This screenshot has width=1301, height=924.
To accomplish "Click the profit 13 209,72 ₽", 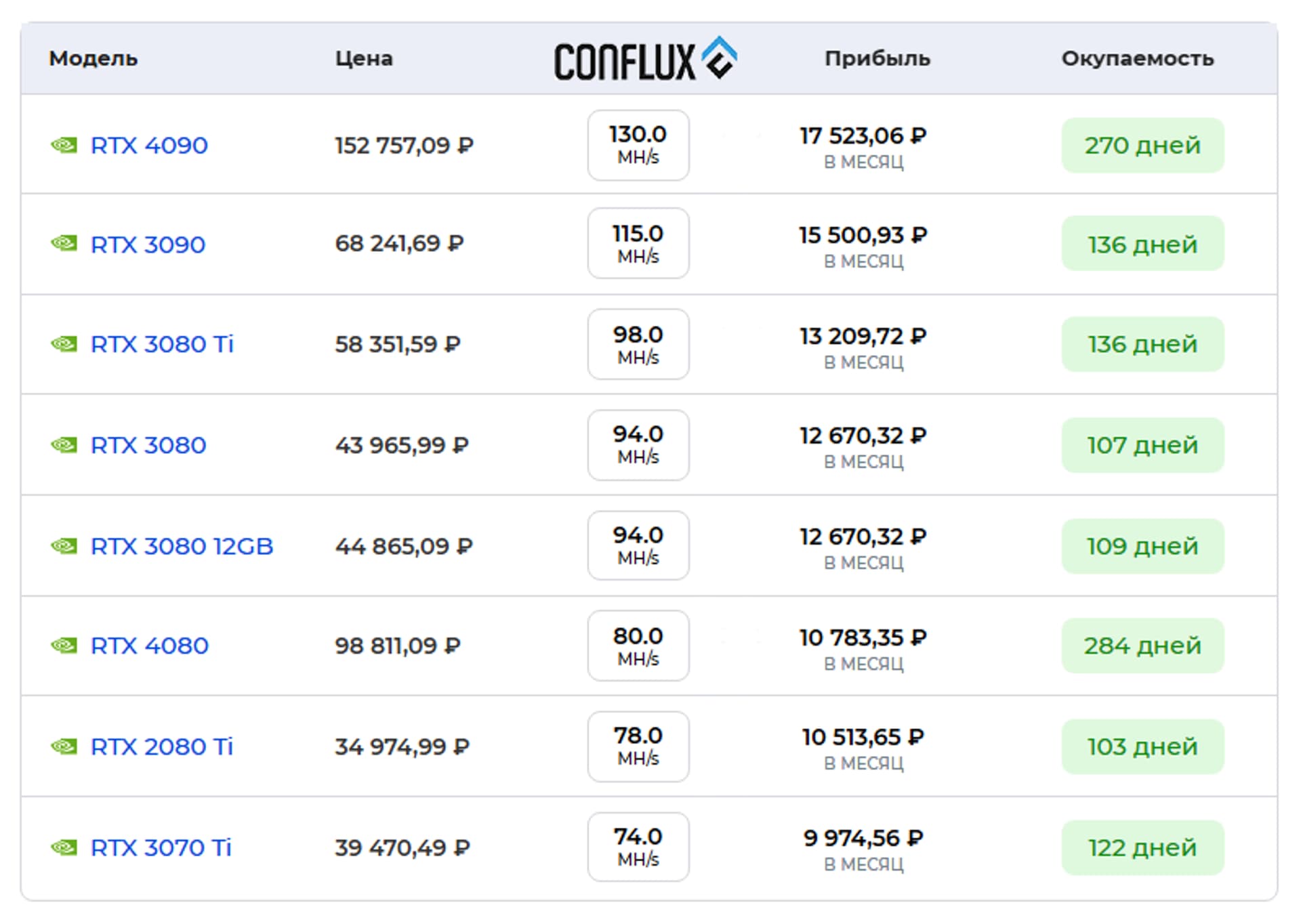I will click(x=863, y=336).
